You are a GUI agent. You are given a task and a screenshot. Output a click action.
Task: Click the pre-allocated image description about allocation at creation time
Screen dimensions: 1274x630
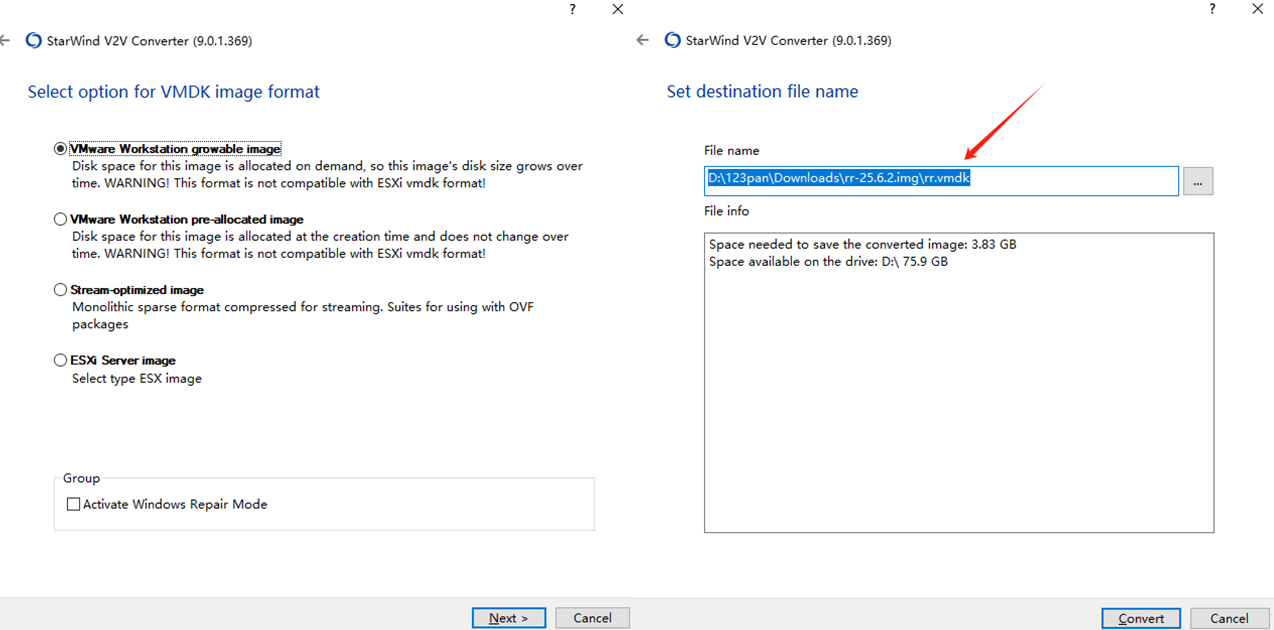pyautogui.click(x=321, y=245)
